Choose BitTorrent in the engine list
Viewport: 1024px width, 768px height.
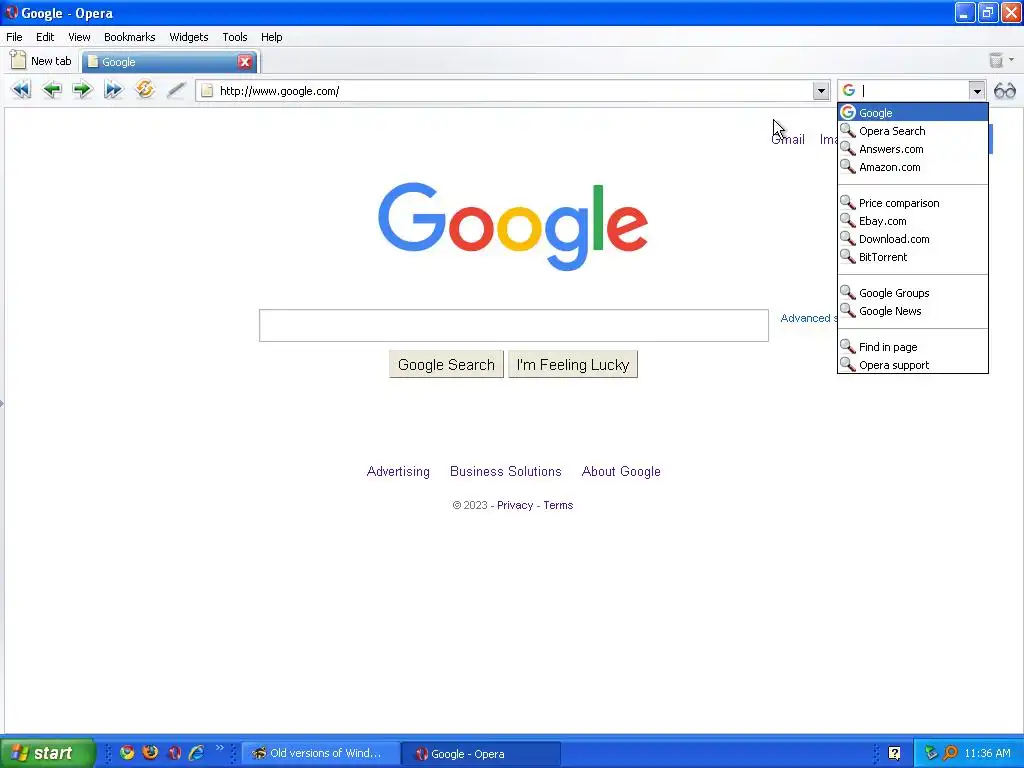913,257
